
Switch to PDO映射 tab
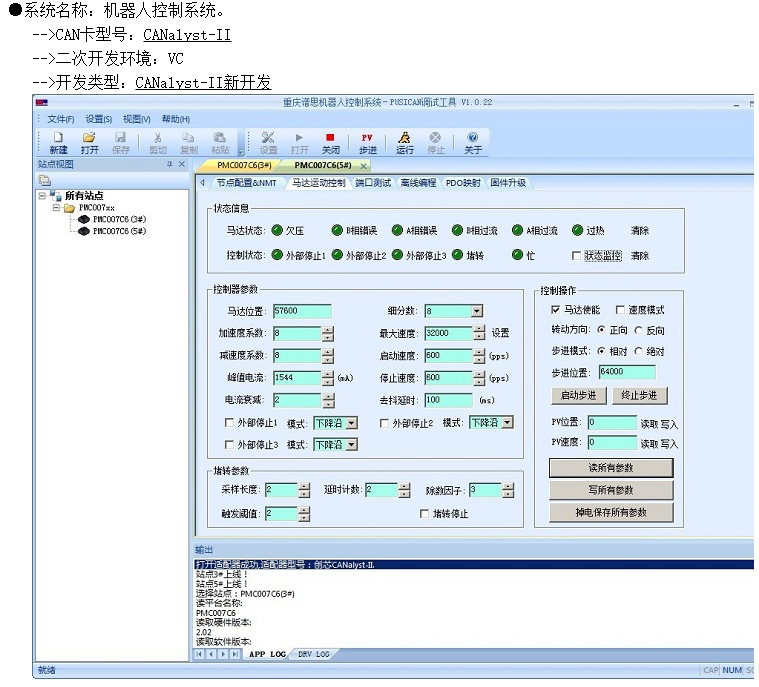point(463,183)
